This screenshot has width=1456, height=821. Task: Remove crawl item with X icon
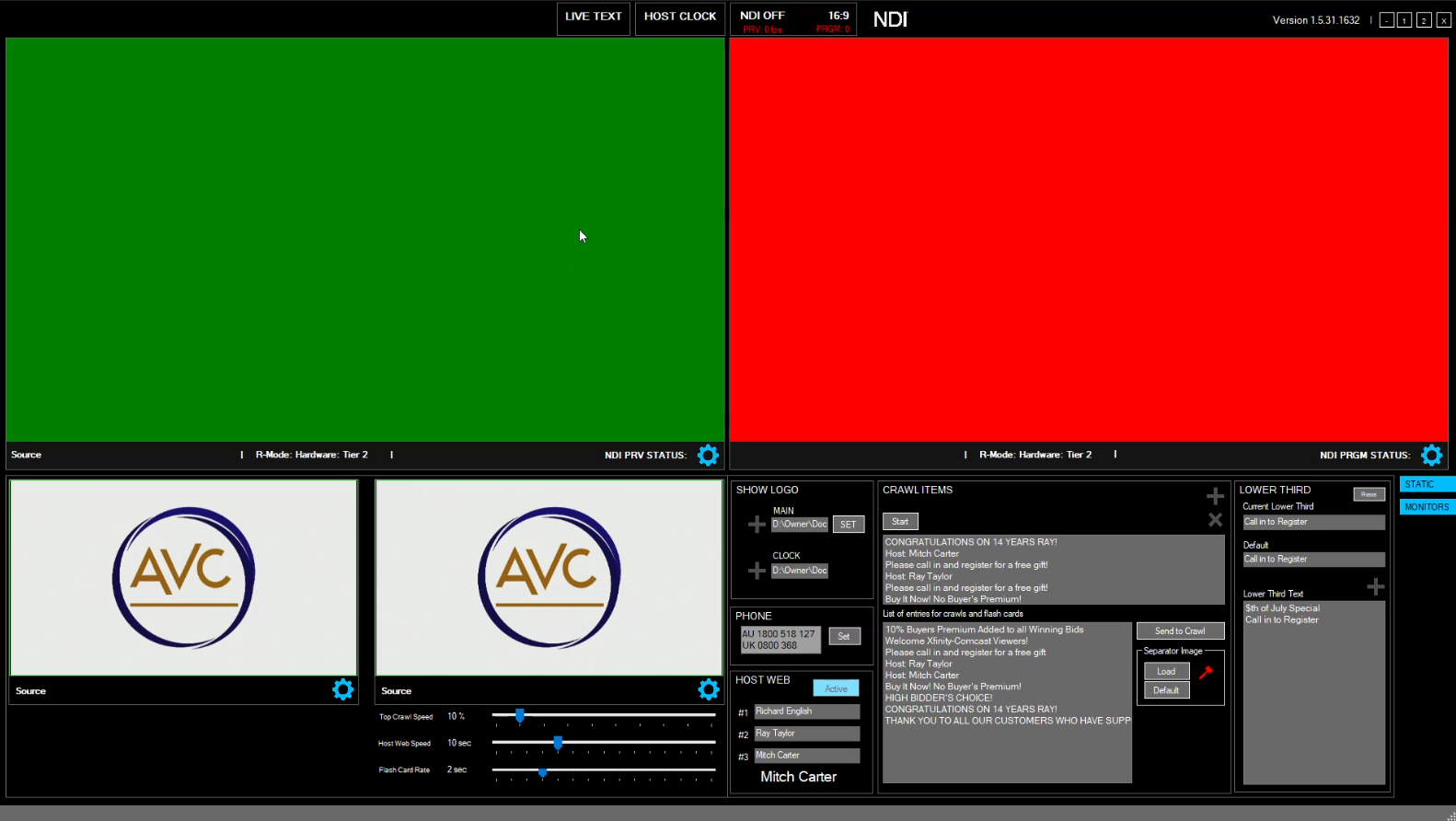point(1215,520)
